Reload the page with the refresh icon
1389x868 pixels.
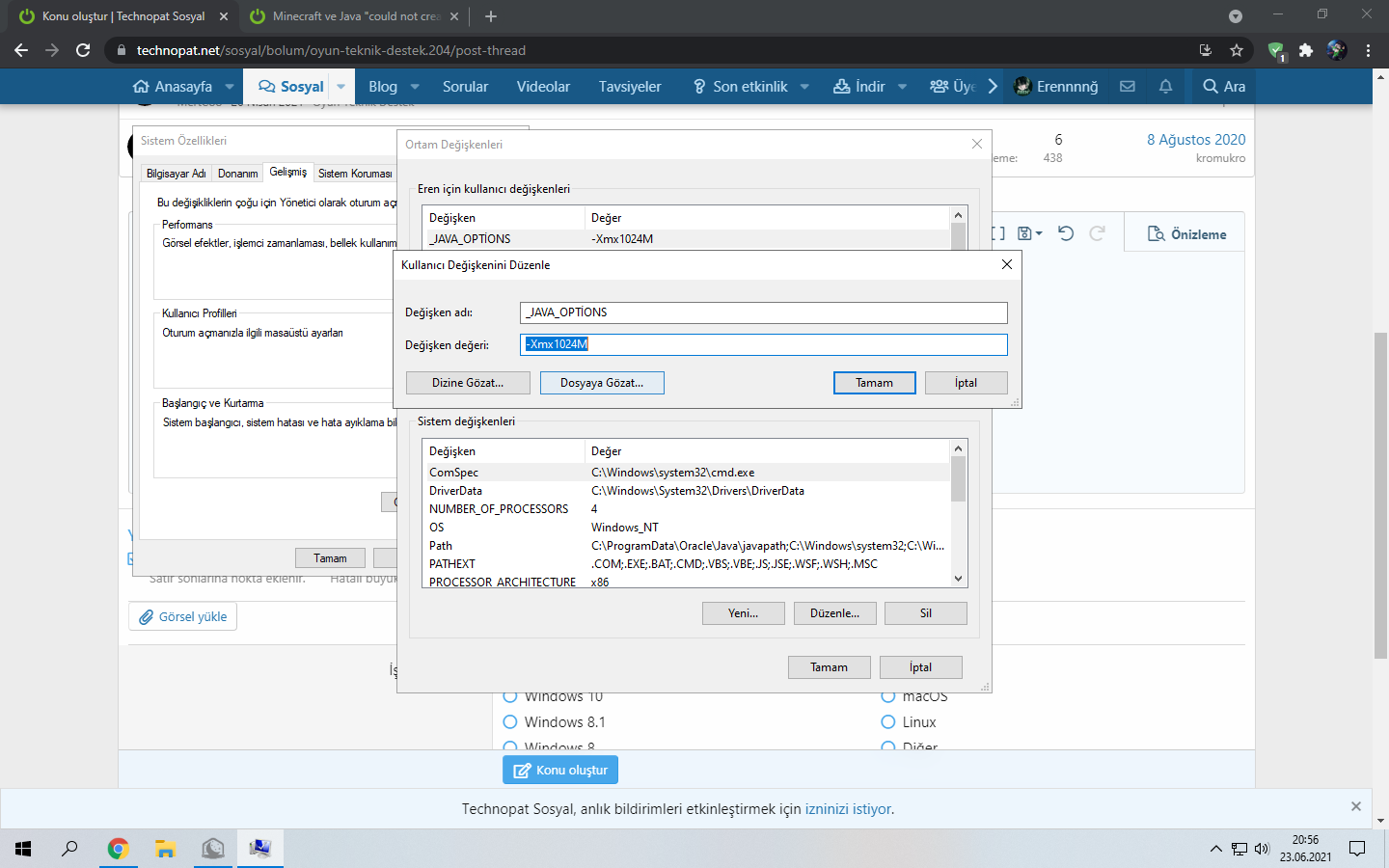tap(83, 50)
